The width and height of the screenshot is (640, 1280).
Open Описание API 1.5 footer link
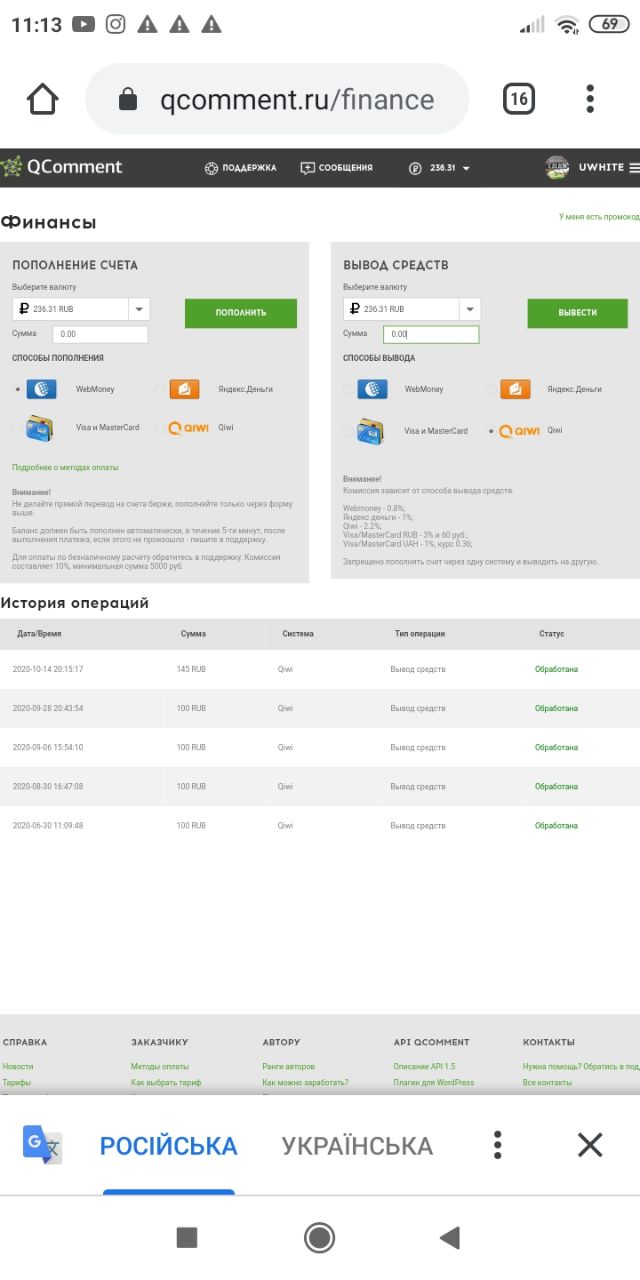[x=424, y=1067]
